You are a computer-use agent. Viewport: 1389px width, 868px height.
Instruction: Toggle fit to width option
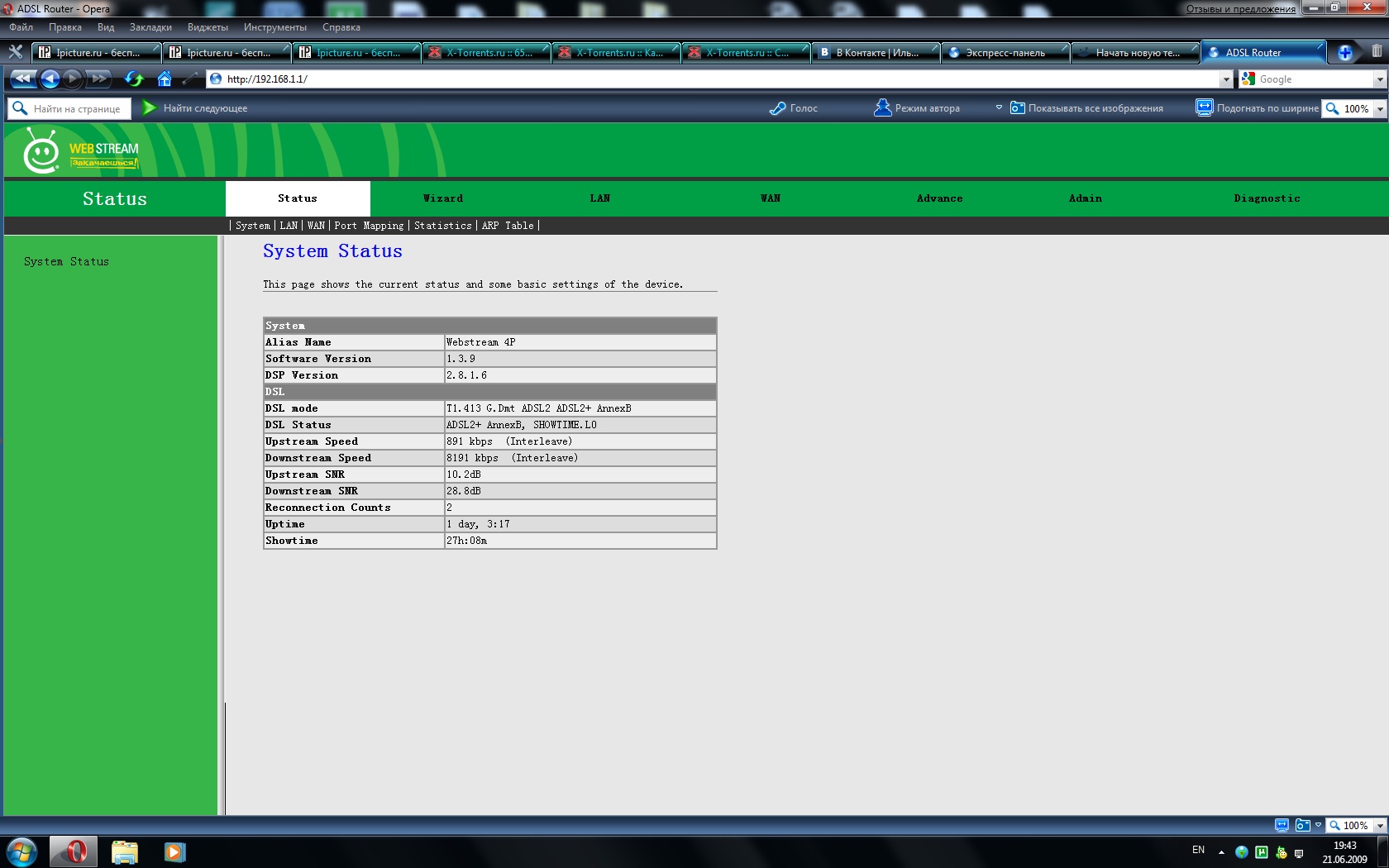pos(1258,108)
